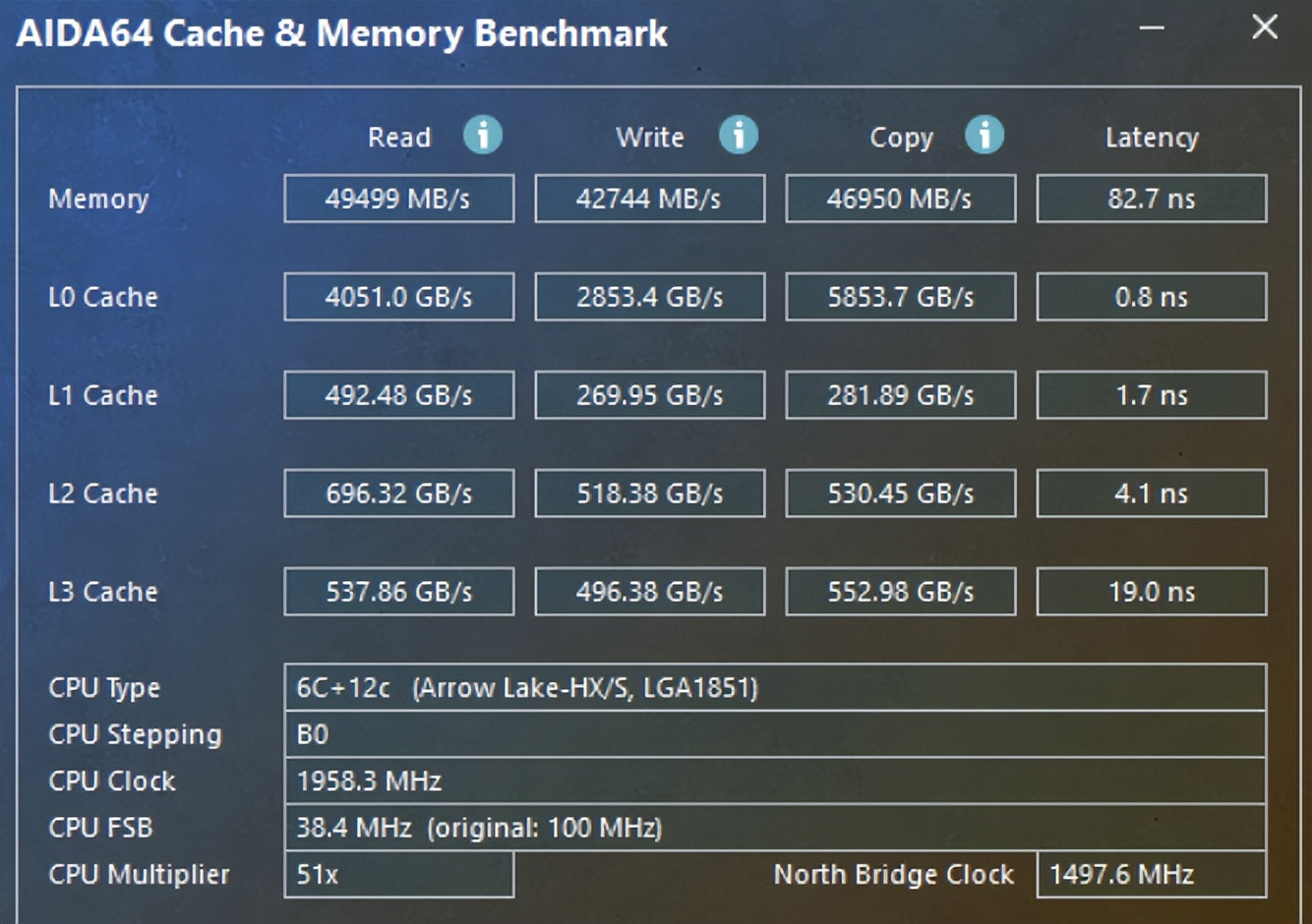Click the L0 Cache Copy result field
Viewport: 1312px width, 924px height.
[x=900, y=296]
